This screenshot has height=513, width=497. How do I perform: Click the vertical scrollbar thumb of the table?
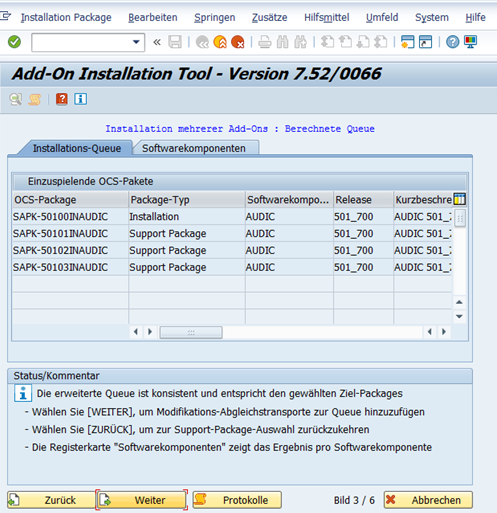[460, 218]
